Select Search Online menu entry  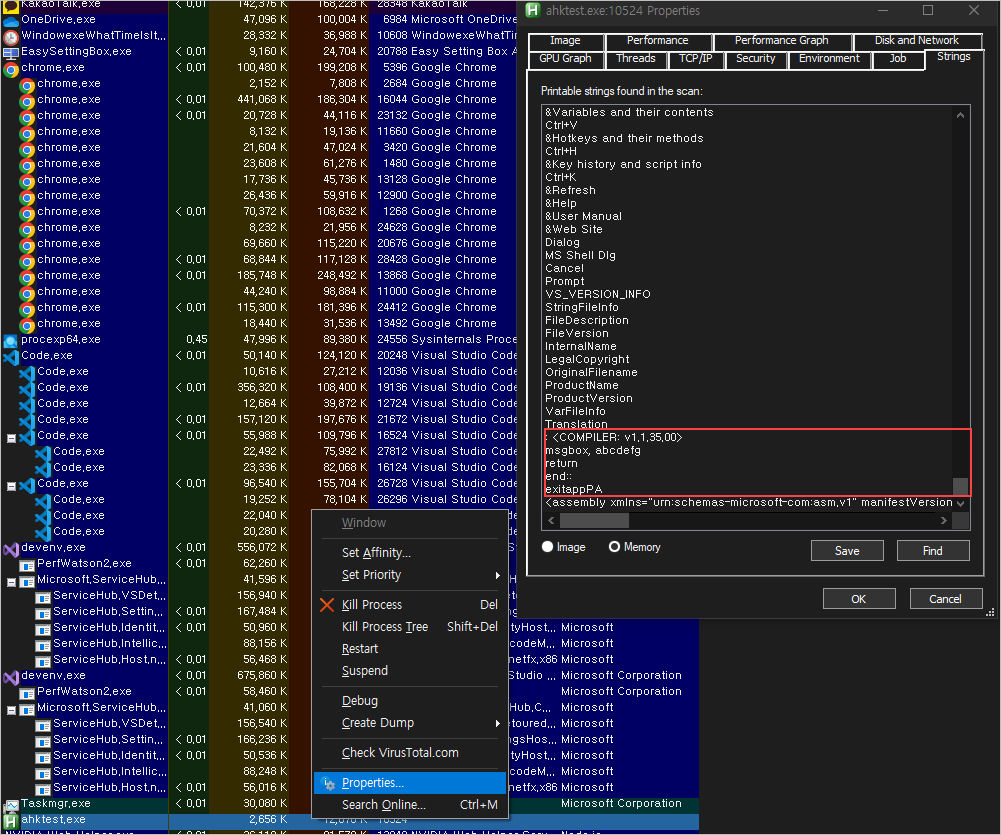[409, 805]
